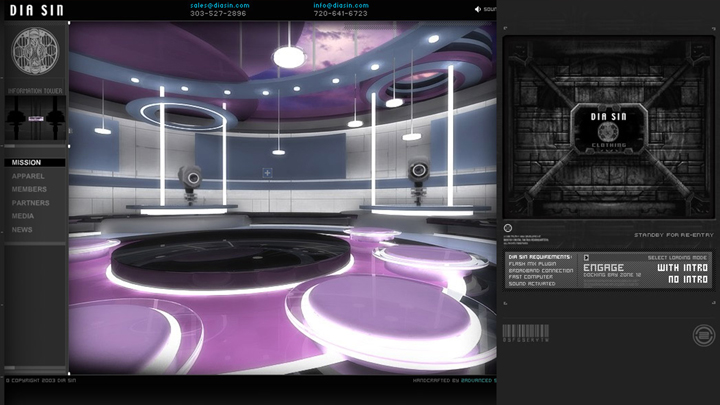Image resolution: width=720 pixels, height=405 pixels.
Task: Click the arrow icon beside Select Loading Mode
Action: (x=586, y=258)
